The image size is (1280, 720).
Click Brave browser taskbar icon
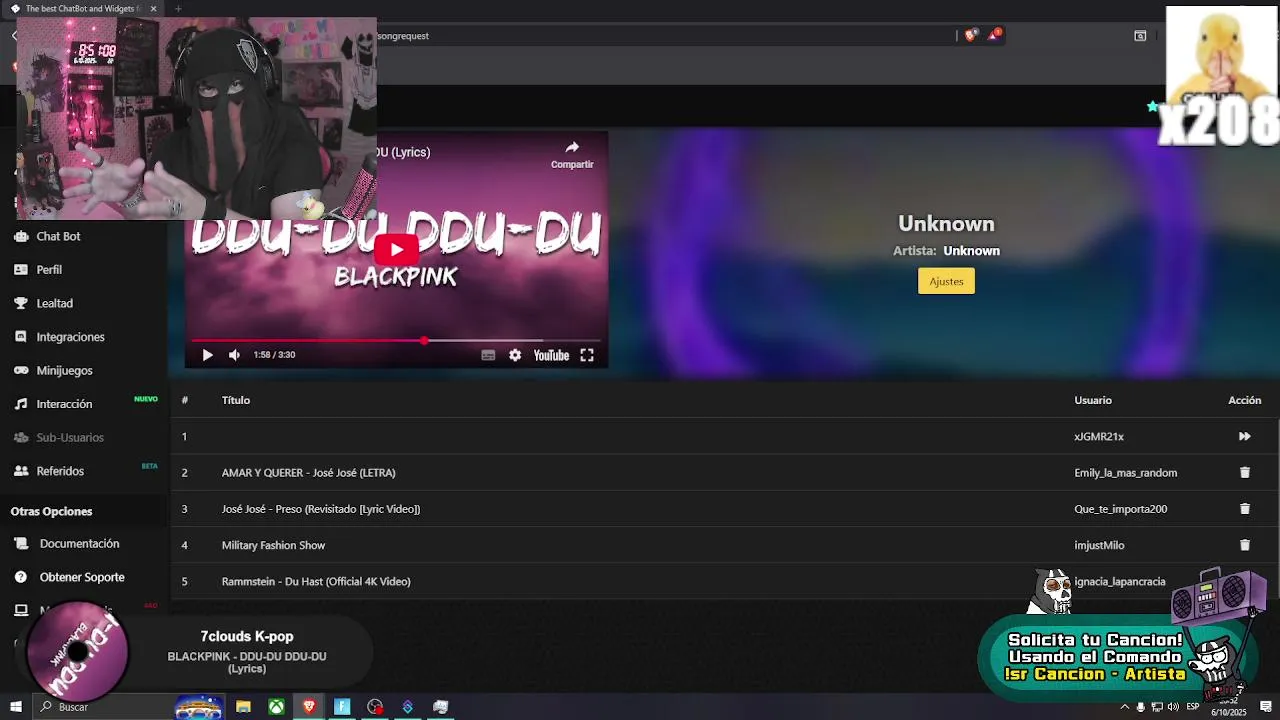tap(309, 707)
